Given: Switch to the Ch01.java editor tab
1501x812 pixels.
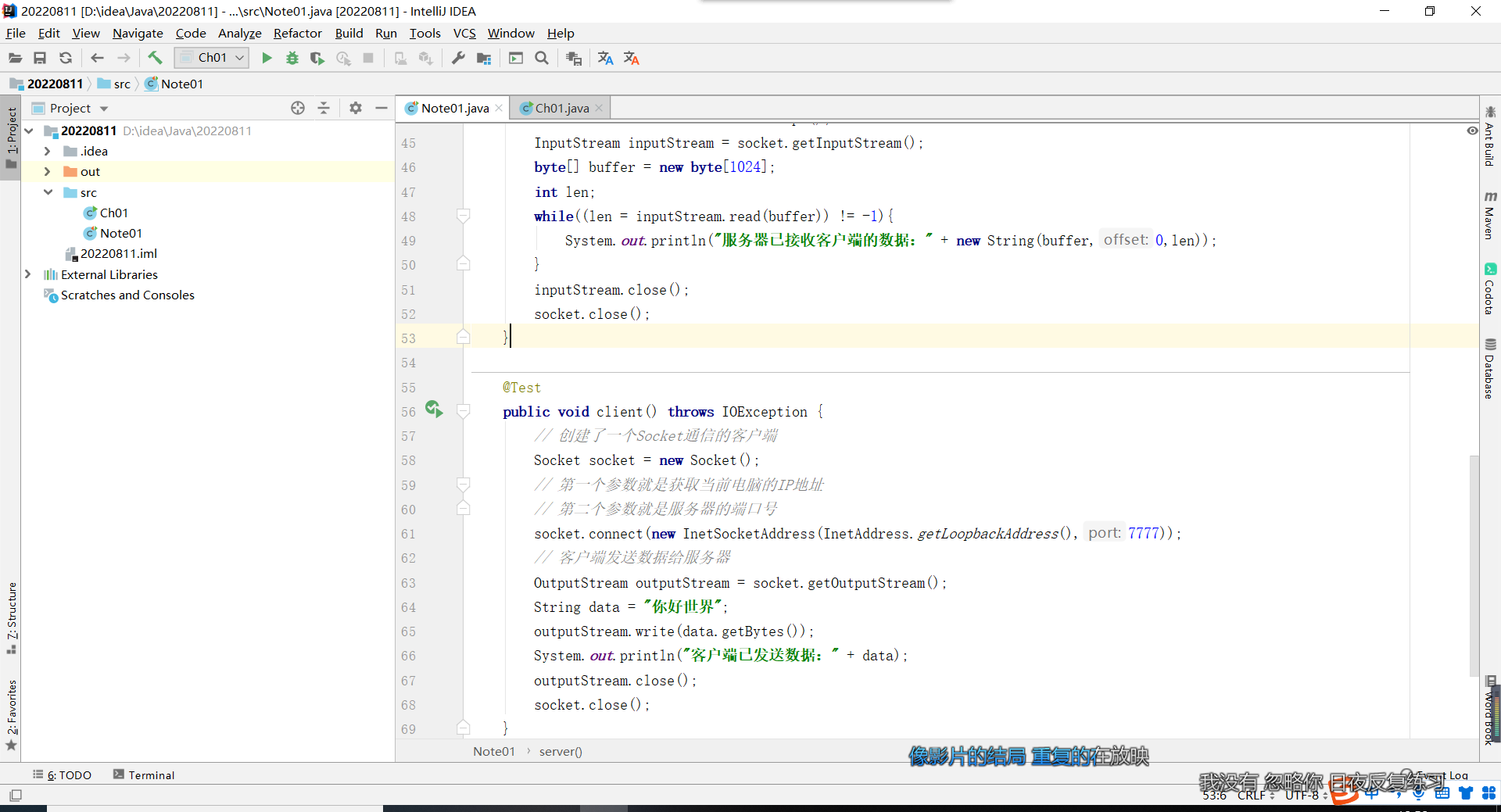Looking at the screenshot, I should pos(561,108).
